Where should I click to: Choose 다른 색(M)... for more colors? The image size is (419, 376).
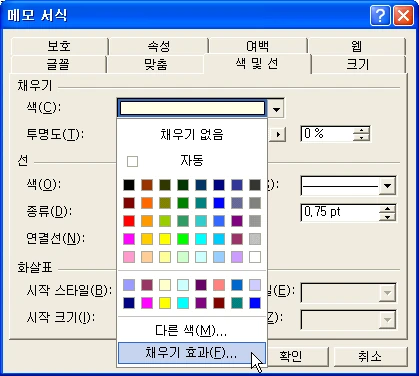coord(192,331)
